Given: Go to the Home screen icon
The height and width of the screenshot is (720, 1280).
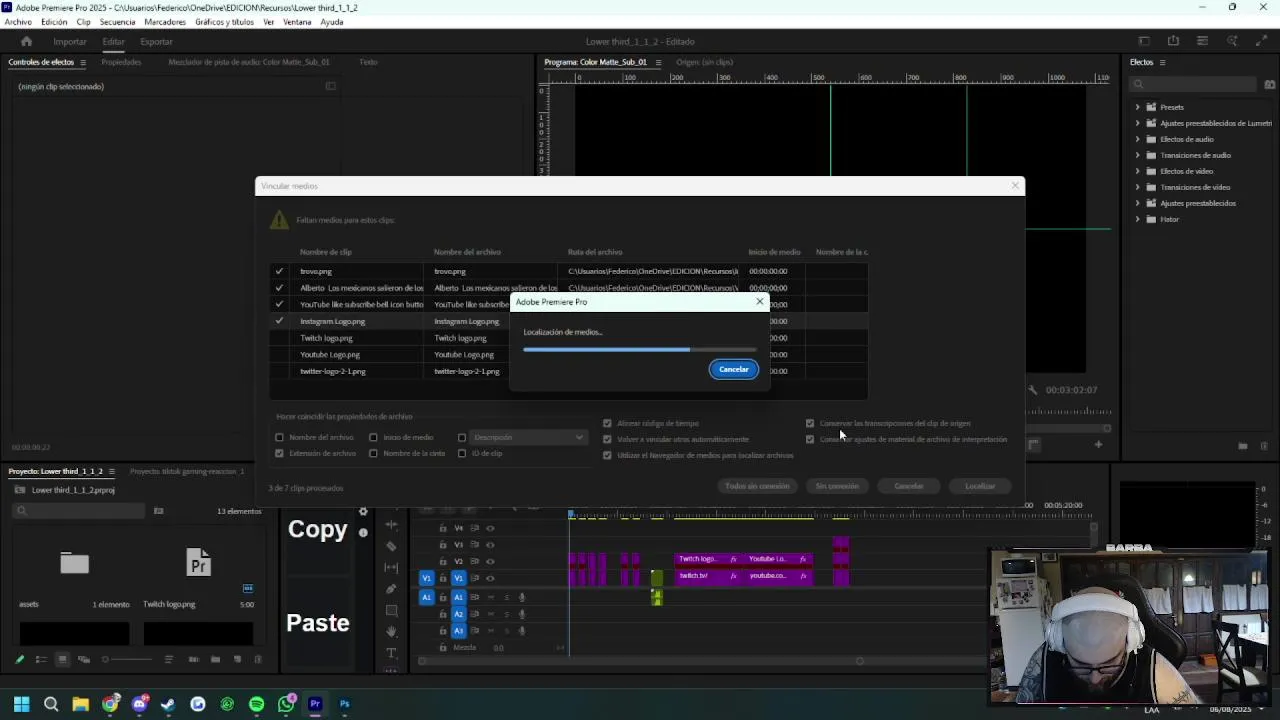Looking at the screenshot, I should point(26,41).
